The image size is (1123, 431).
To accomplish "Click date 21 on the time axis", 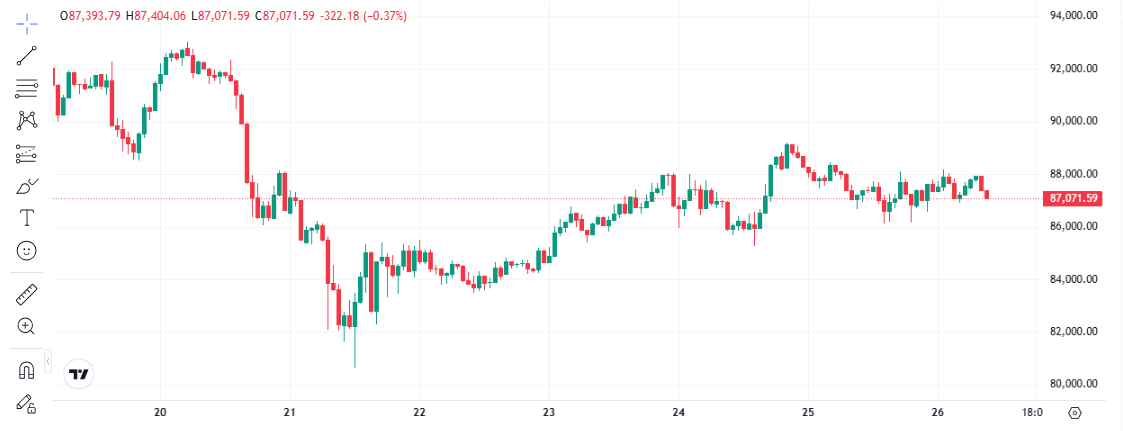I will coord(290,412).
